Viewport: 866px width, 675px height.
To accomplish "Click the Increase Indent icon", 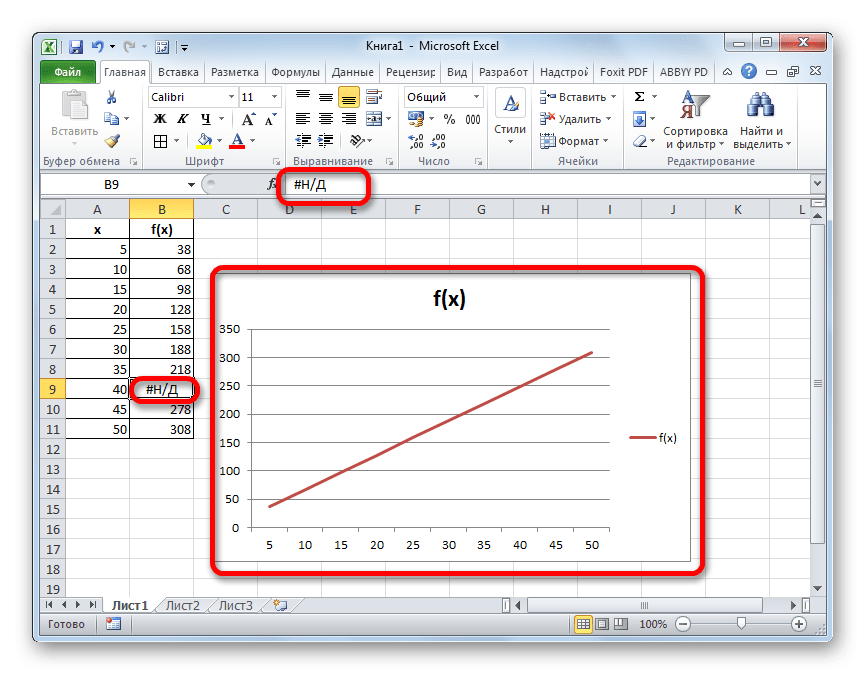I will coord(326,141).
